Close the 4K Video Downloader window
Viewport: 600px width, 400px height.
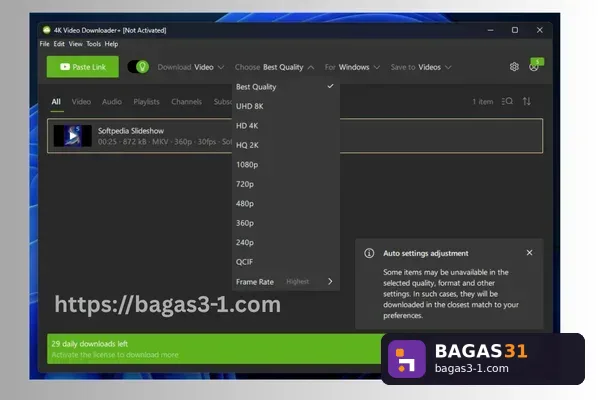pos(540,30)
